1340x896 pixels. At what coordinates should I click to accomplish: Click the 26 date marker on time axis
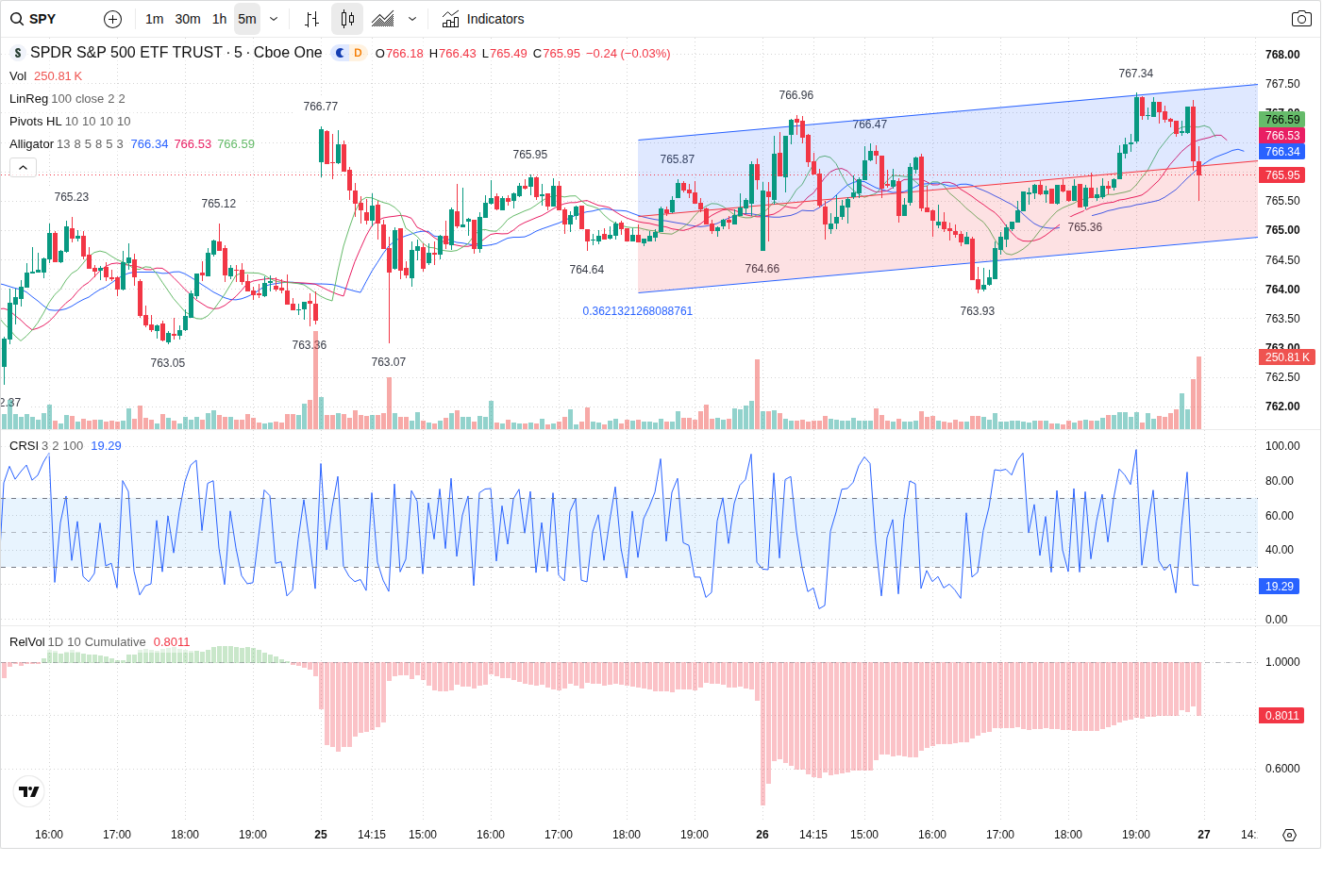762,835
